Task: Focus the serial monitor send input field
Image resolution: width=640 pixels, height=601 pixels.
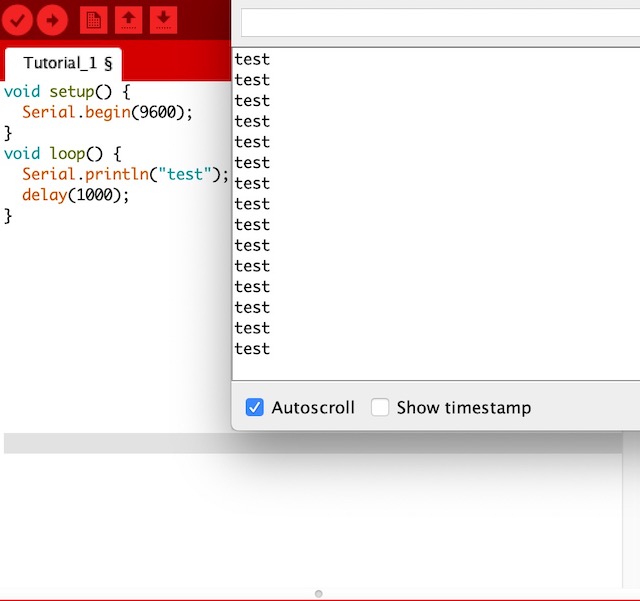Action: click(x=440, y=23)
